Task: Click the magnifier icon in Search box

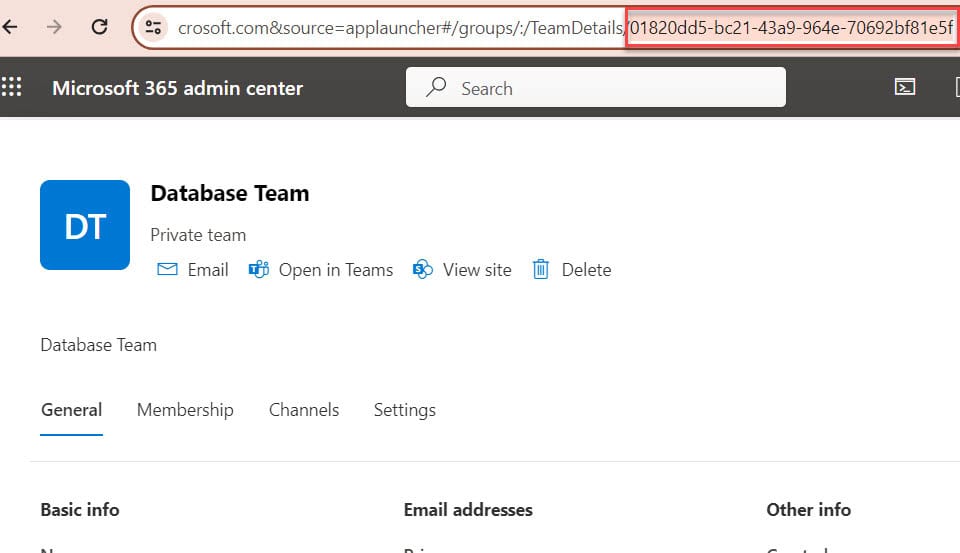Action: pyautogui.click(x=436, y=88)
